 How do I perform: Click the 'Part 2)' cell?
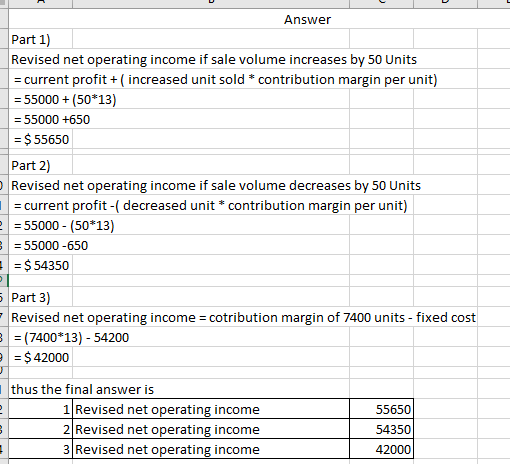[x=41, y=165]
